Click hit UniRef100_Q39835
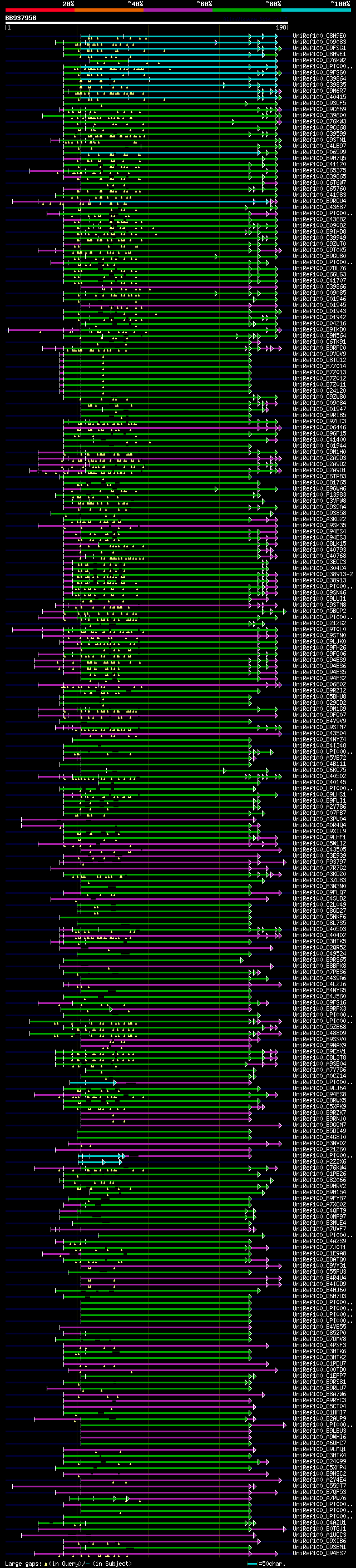 319,85
